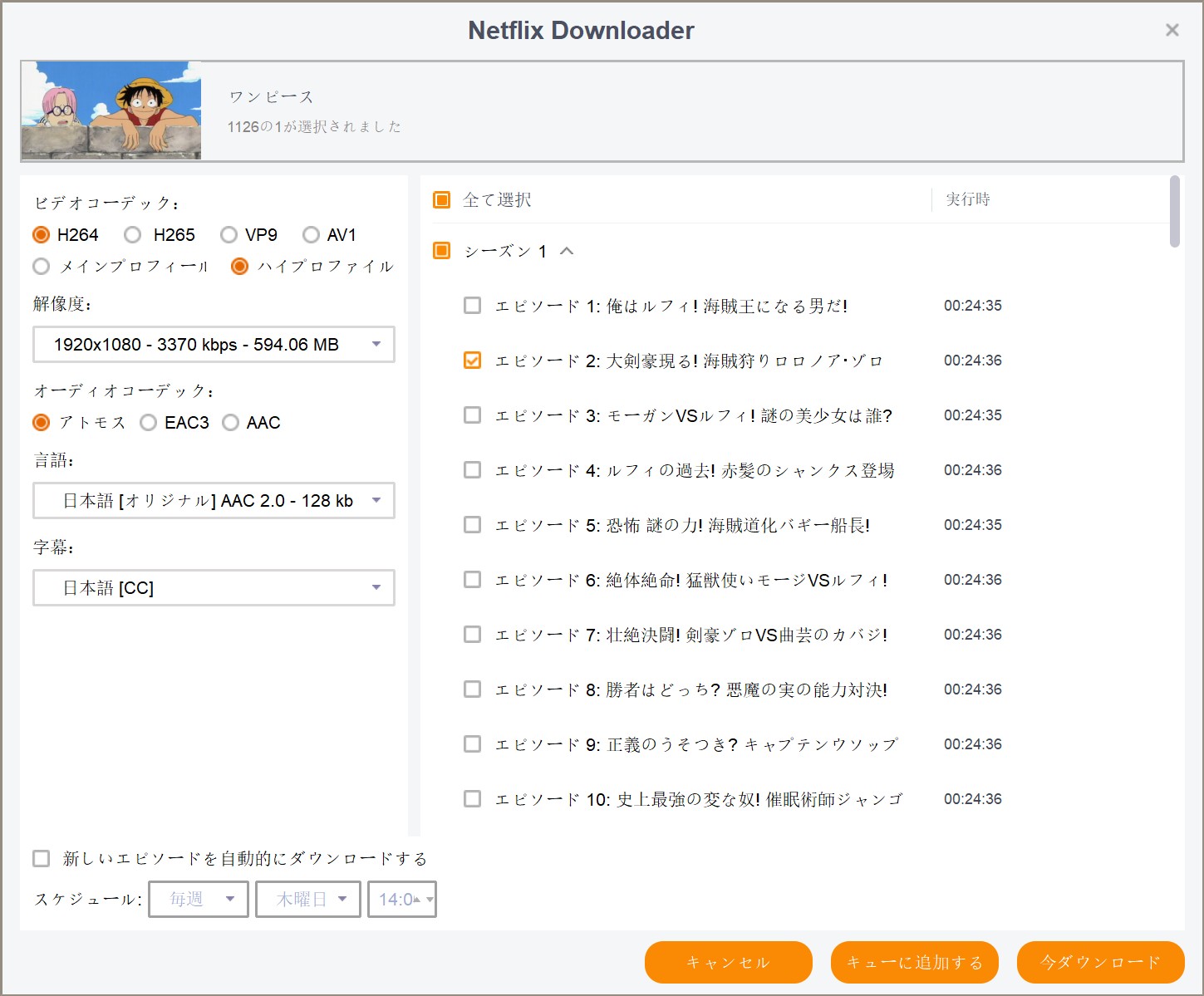Screen dimensions: 1204x996
Task: Toggle the シーズン 1 checkbox
Action: point(442,250)
